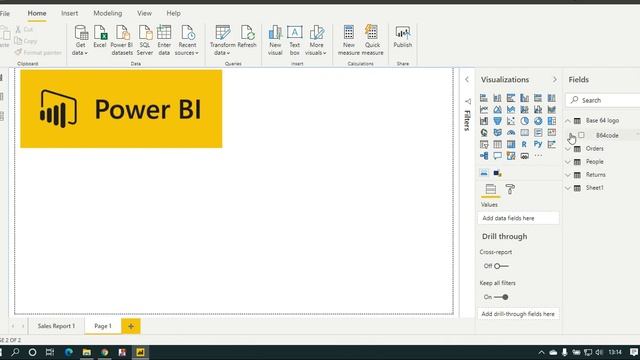Switch to the Fields well tab icon
This screenshot has height=360, width=640.
(x=491, y=189)
